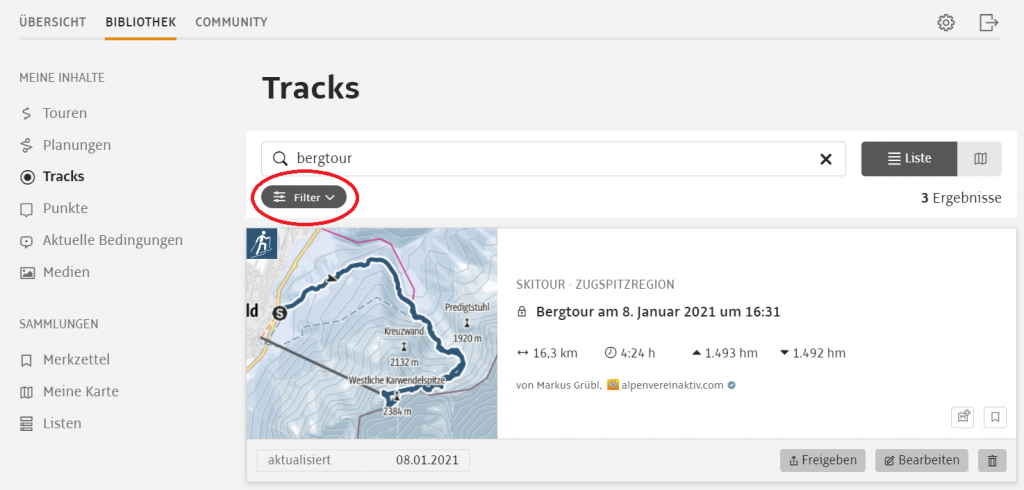This screenshot has height=490, width=1024.
Task: Click the trash icon to delete track
Action: pos(992,461)
